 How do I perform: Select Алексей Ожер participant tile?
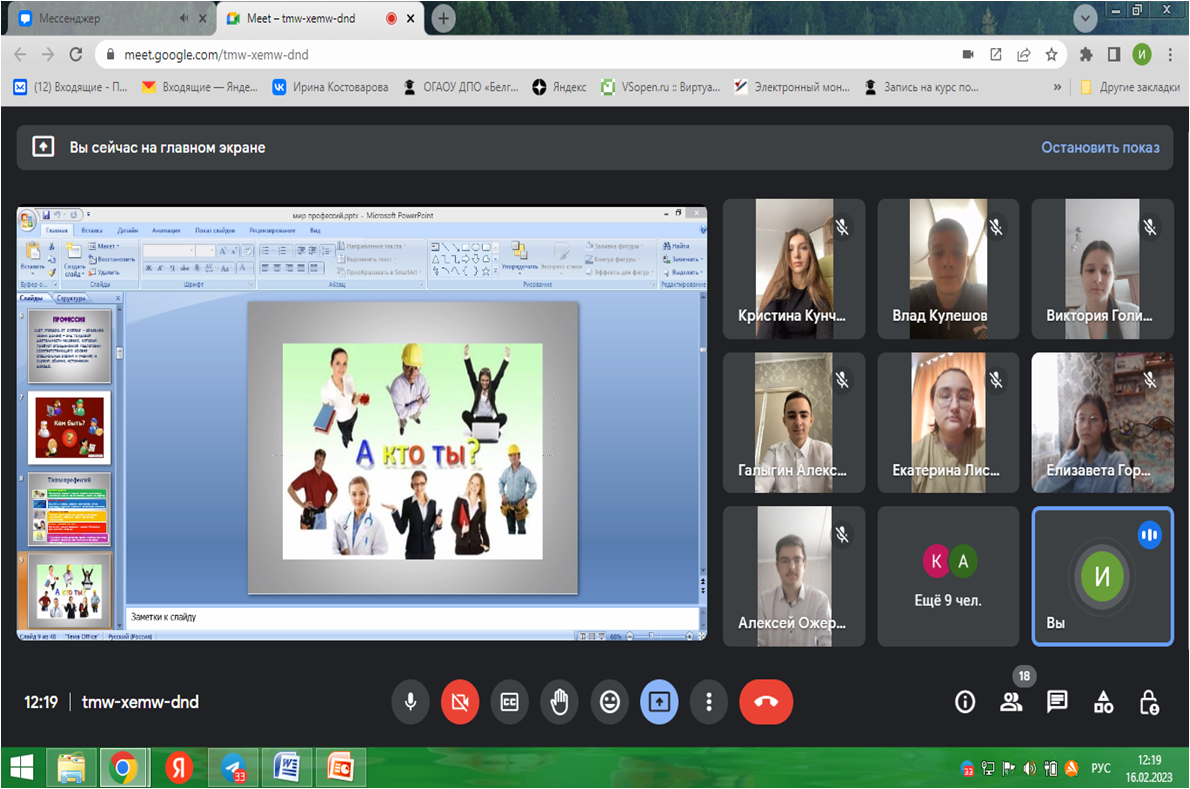[794, 577]
